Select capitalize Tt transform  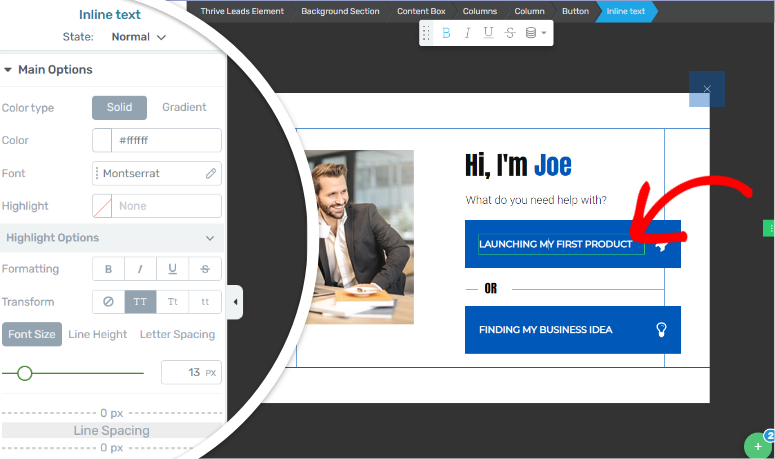click(172, 302)
